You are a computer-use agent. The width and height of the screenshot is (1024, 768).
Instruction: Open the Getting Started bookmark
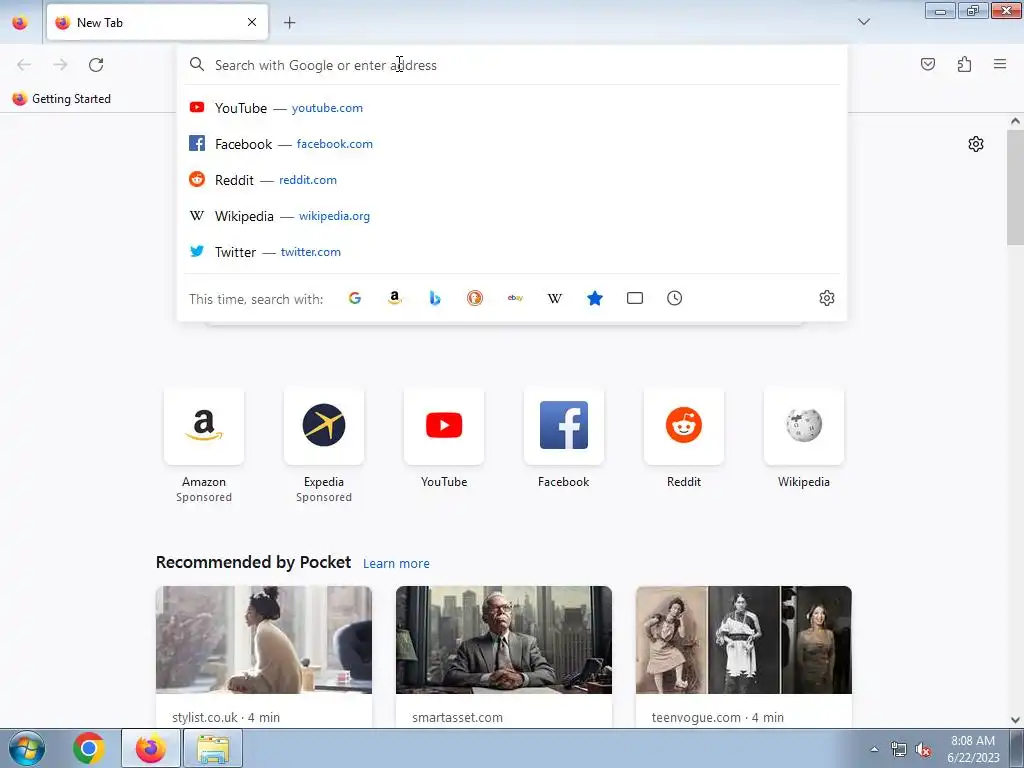point(61,99)
